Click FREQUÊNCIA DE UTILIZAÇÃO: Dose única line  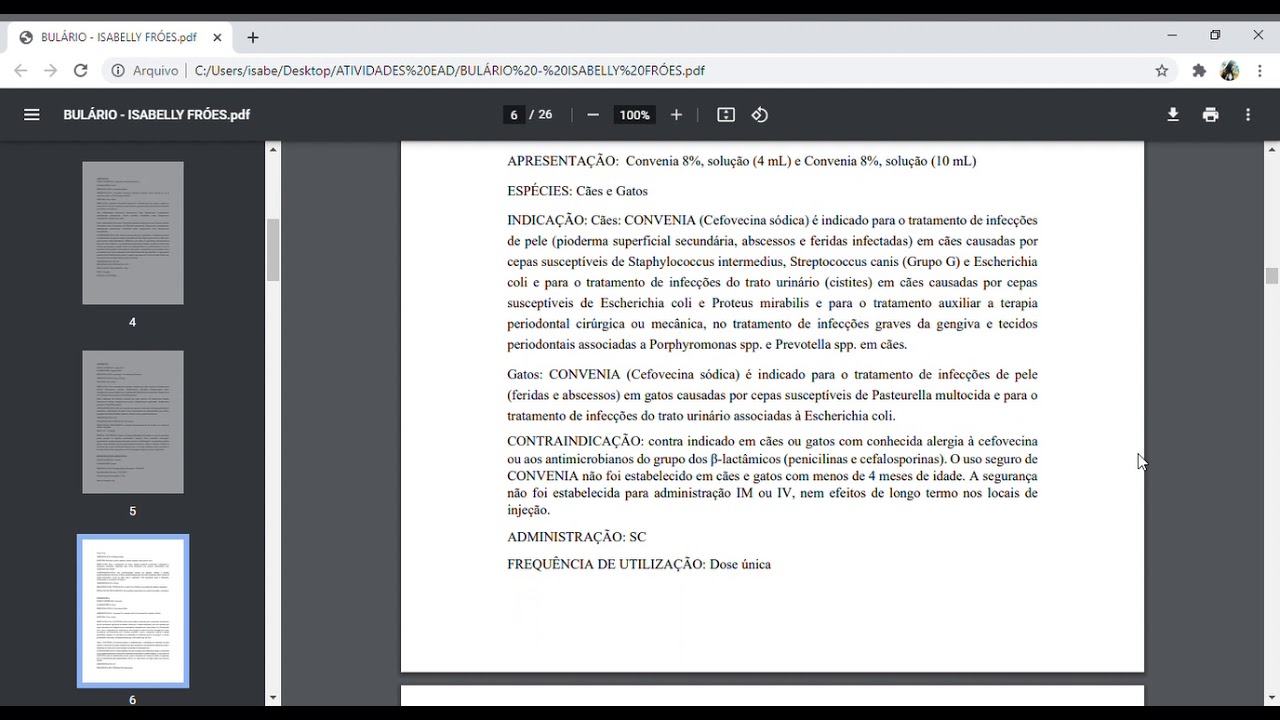click(x=639, y=565)
